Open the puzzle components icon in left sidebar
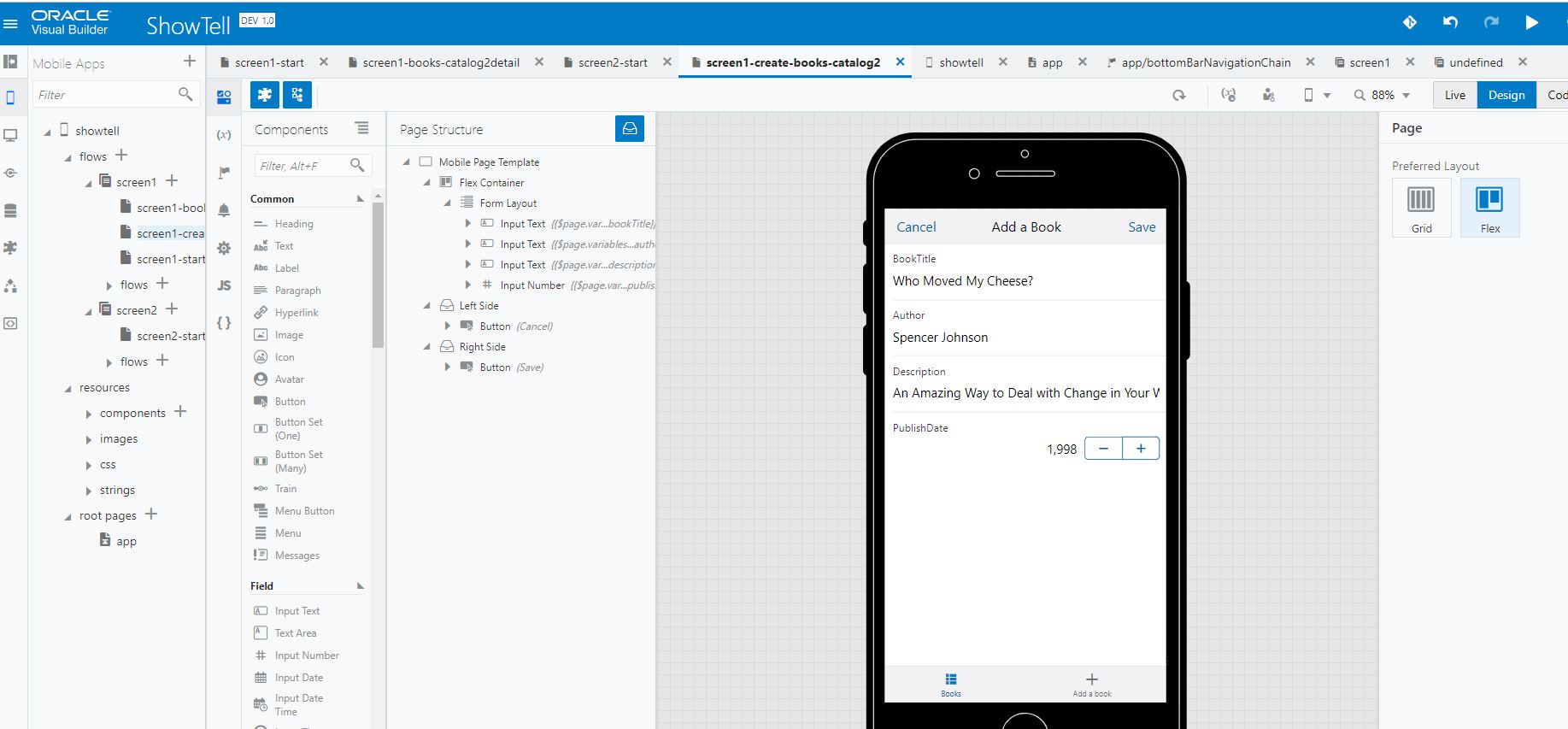Image resolution: width=1568 pixels, height=729 pixels. pos(10,248)
